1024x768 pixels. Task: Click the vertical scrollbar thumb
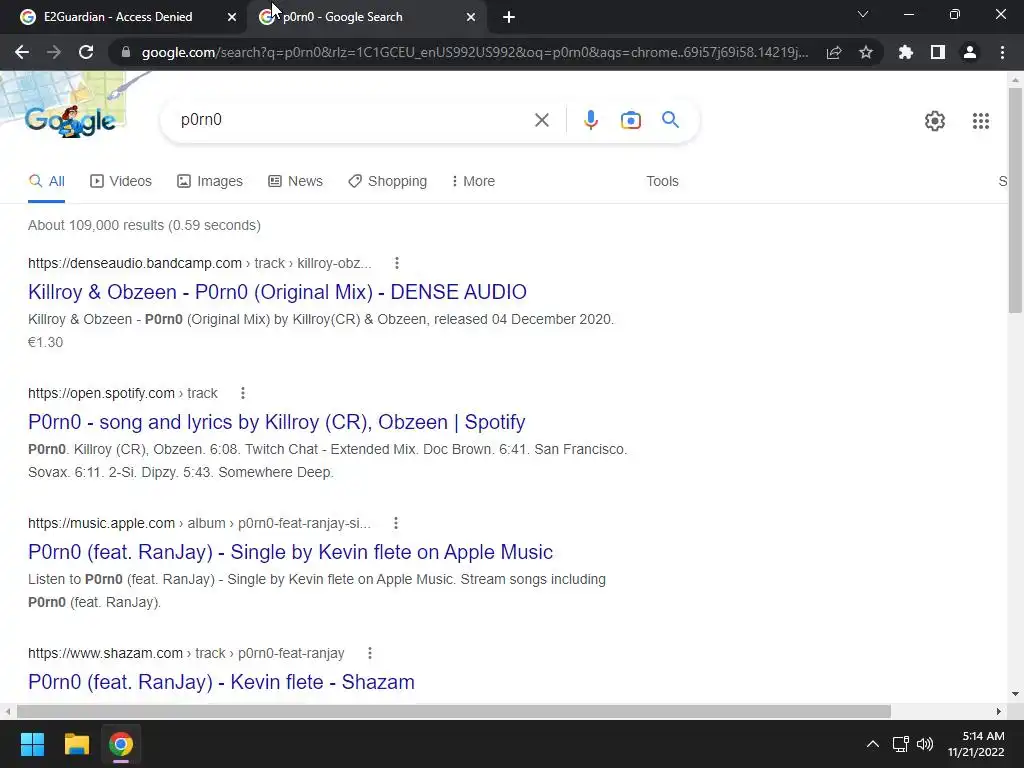click(1015, 199)
